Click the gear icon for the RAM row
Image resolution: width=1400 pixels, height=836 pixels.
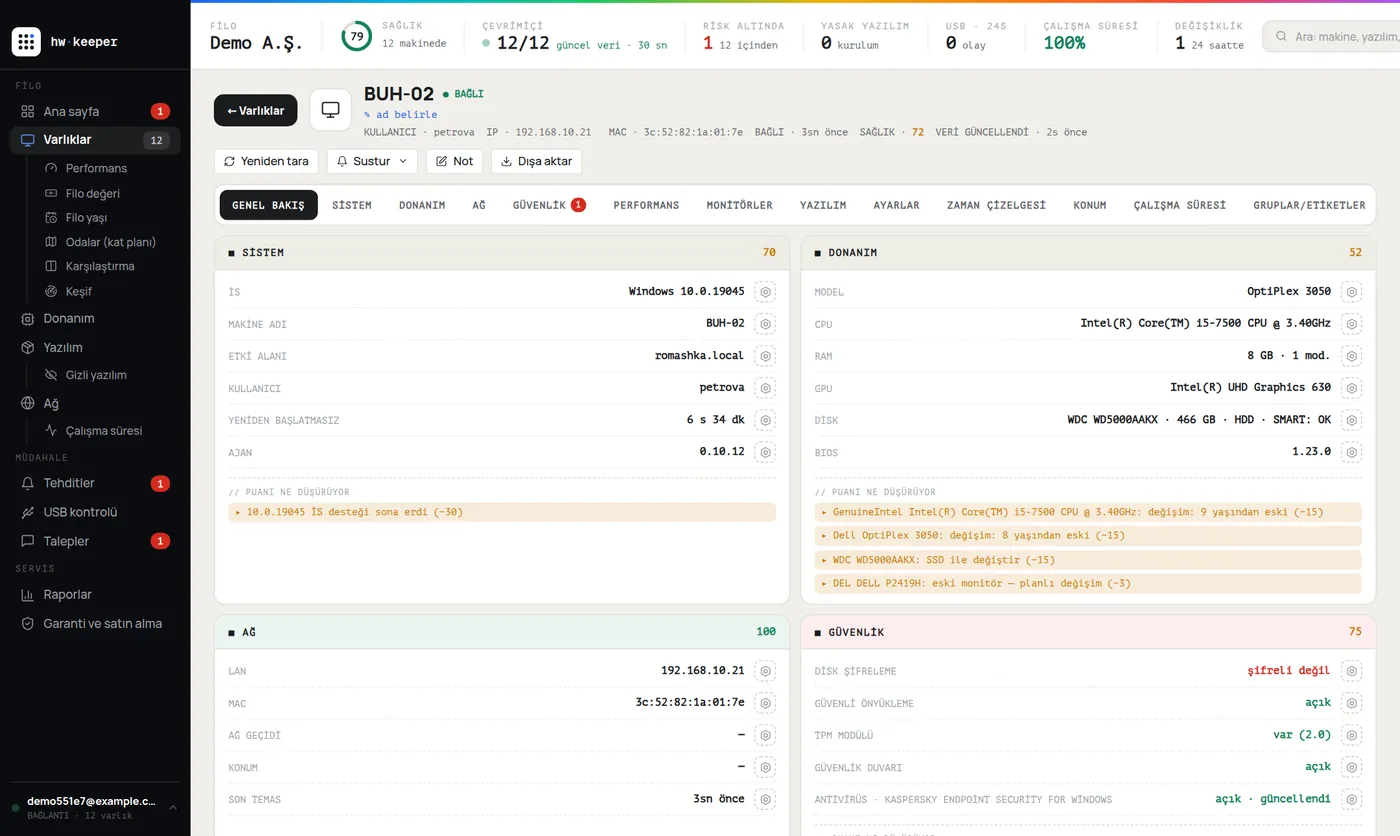click(x=1351, y=356)
